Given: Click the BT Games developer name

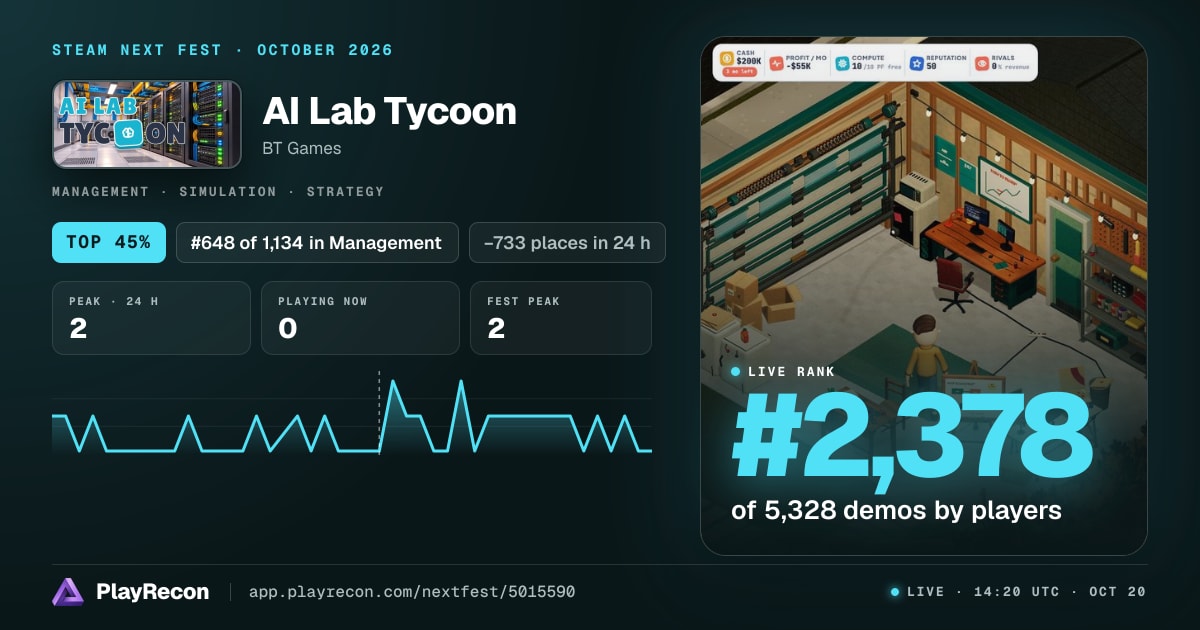Looking at the screenshot, I should point(302,149).
